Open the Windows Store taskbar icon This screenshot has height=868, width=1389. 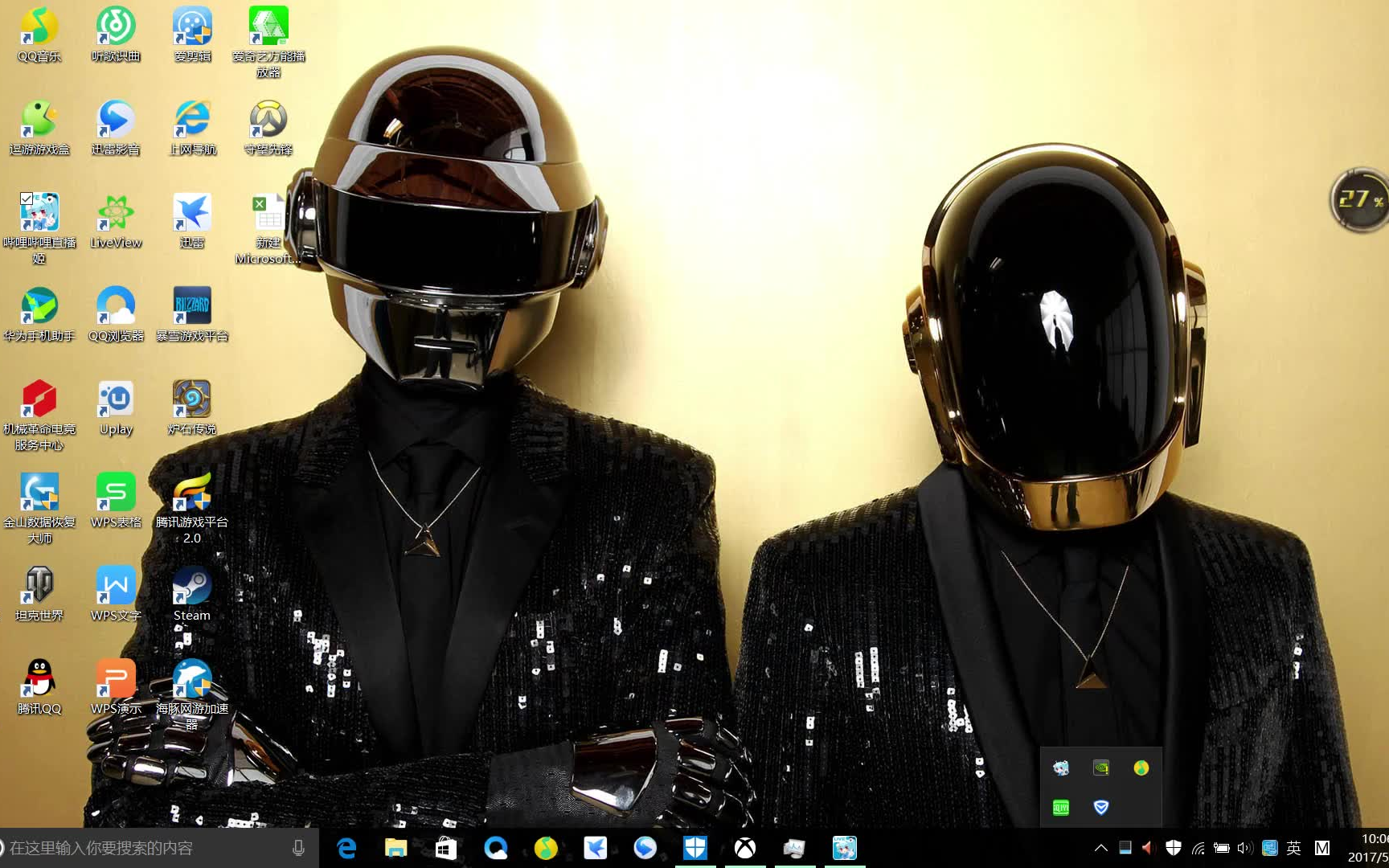(446, 848)
